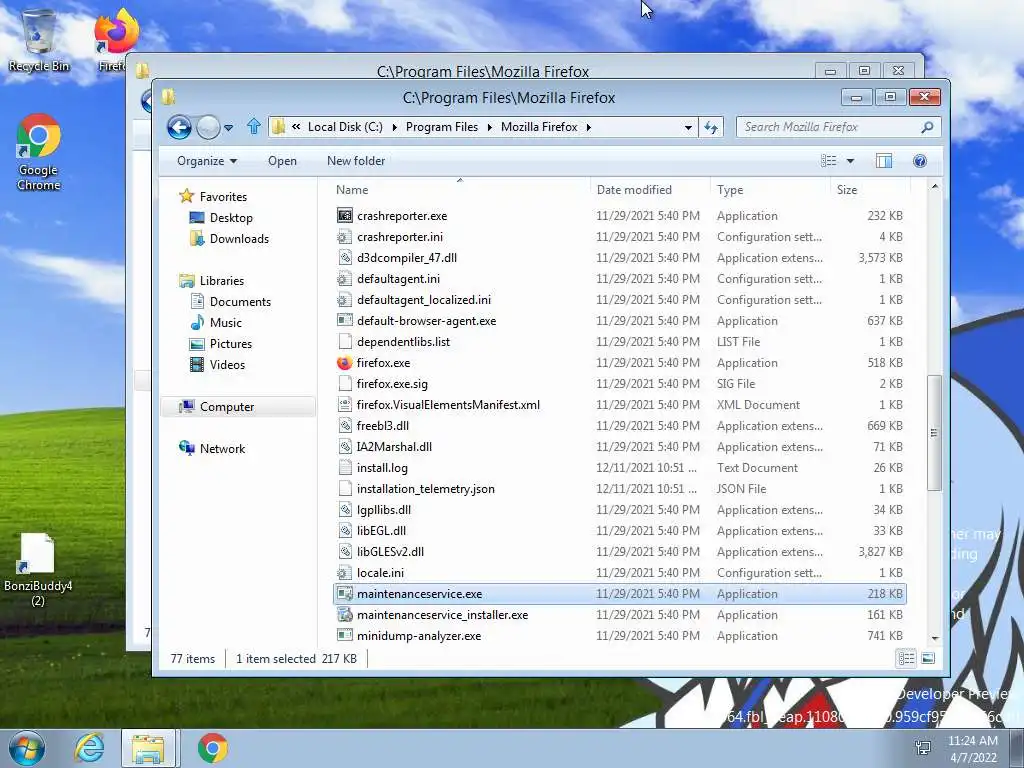Click the search magnifier icon
This screenshot has height=768, width=1024.
click(x=927, y=127)
